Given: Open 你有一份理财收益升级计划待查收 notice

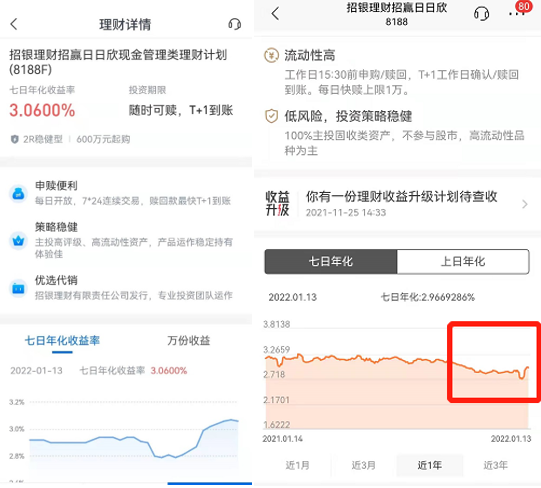Looking at the screenshot, I should pyautogui.click(x=401, y=196).
